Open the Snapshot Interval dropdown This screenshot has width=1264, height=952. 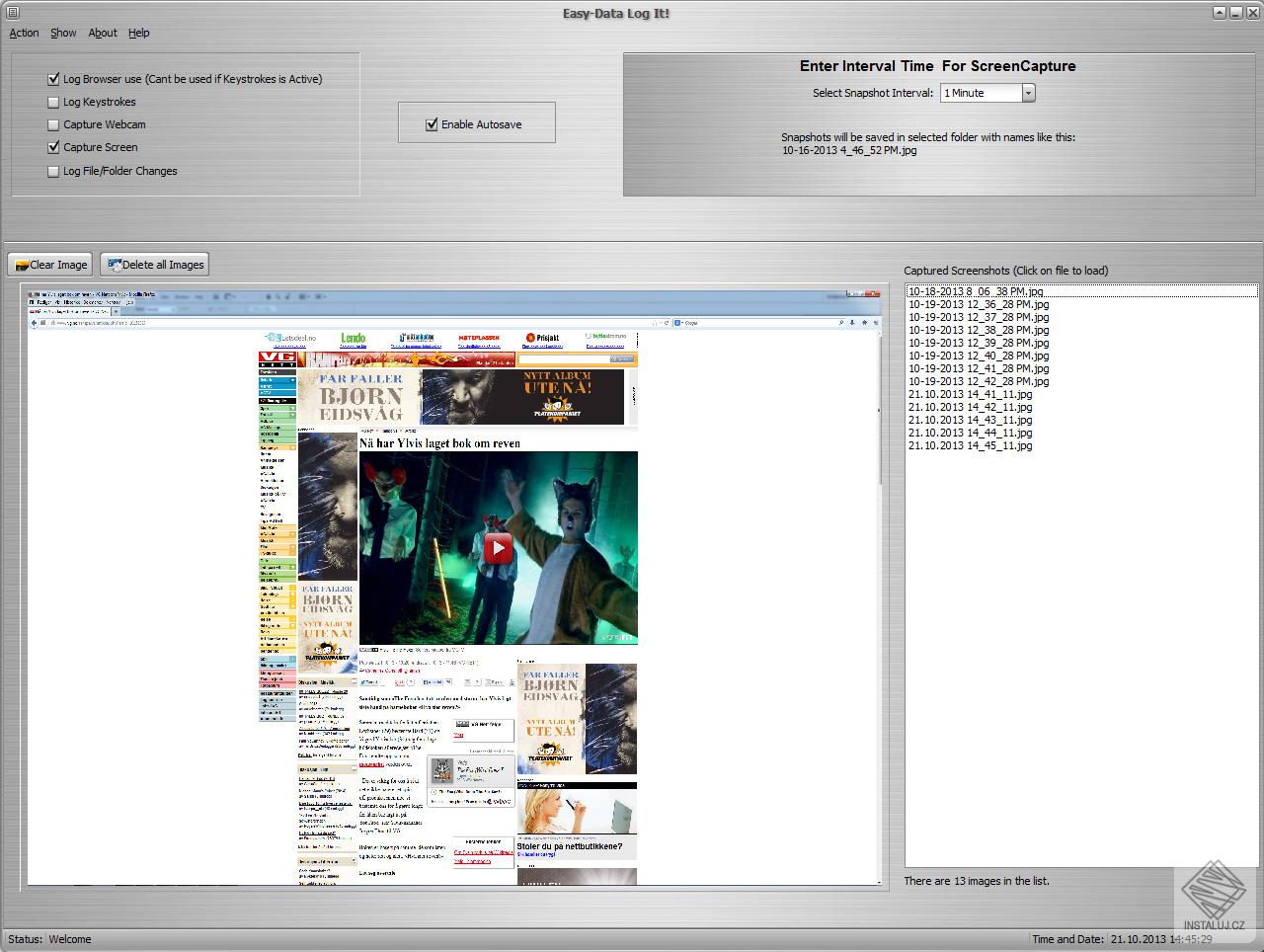(x=1027, y=93)
